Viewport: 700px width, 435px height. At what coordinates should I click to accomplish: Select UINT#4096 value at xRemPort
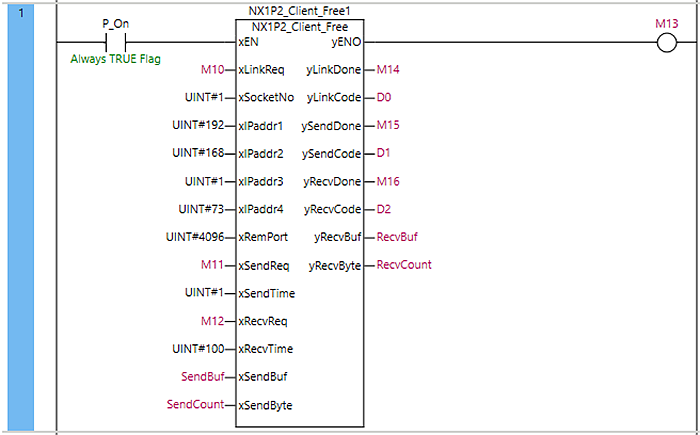[x=195, y=237]
